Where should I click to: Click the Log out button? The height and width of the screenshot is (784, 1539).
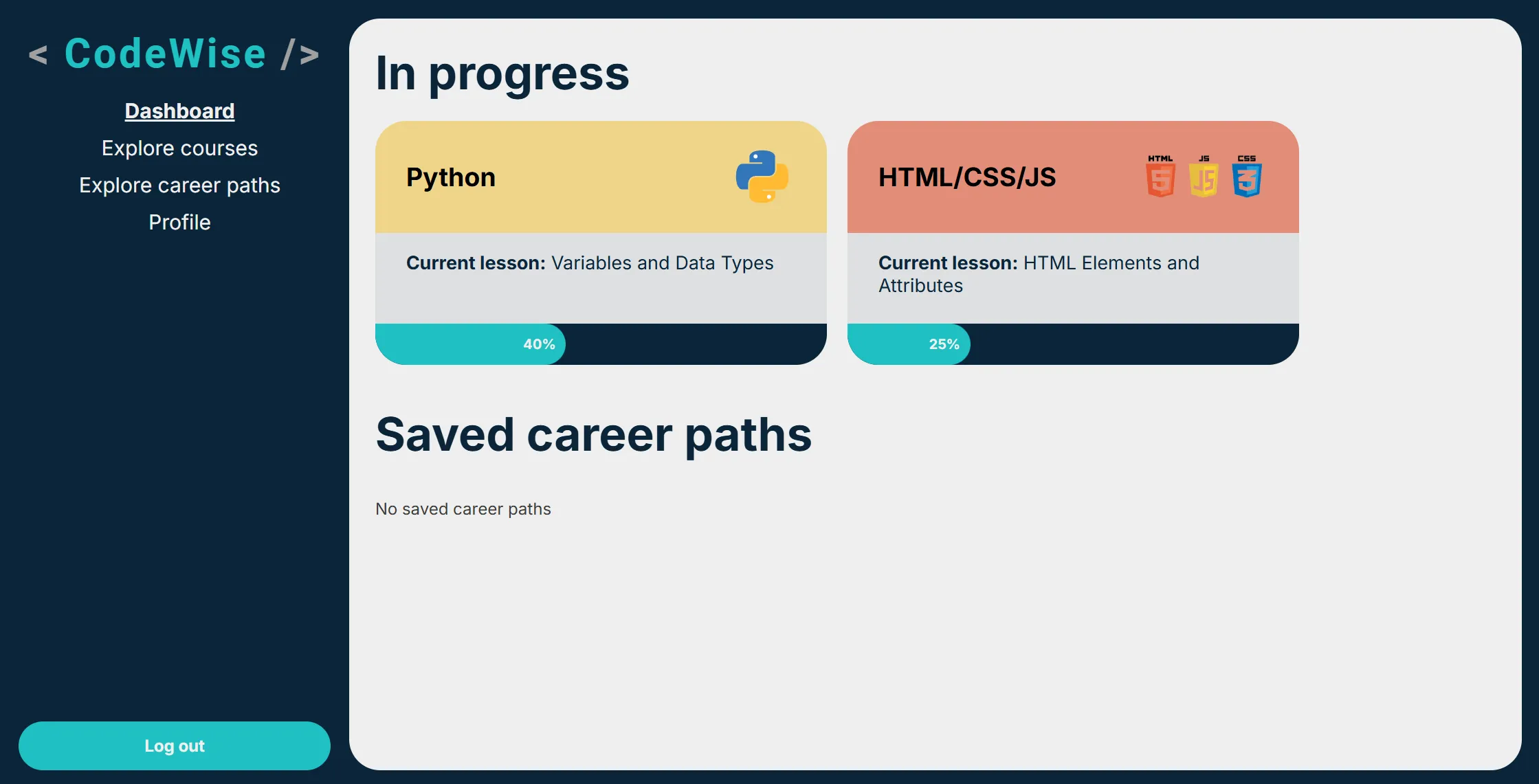point(175,746)
